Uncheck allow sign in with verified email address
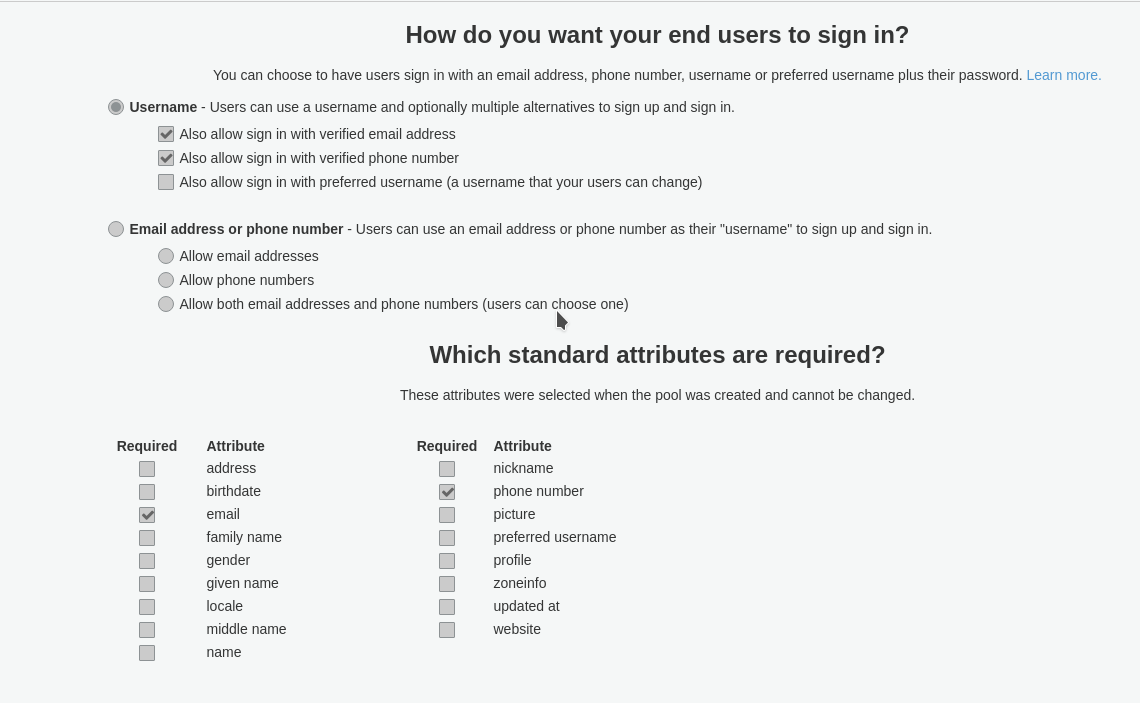Image resolution: width=1140 pixels, height=703 pixels. coord(166,134)
